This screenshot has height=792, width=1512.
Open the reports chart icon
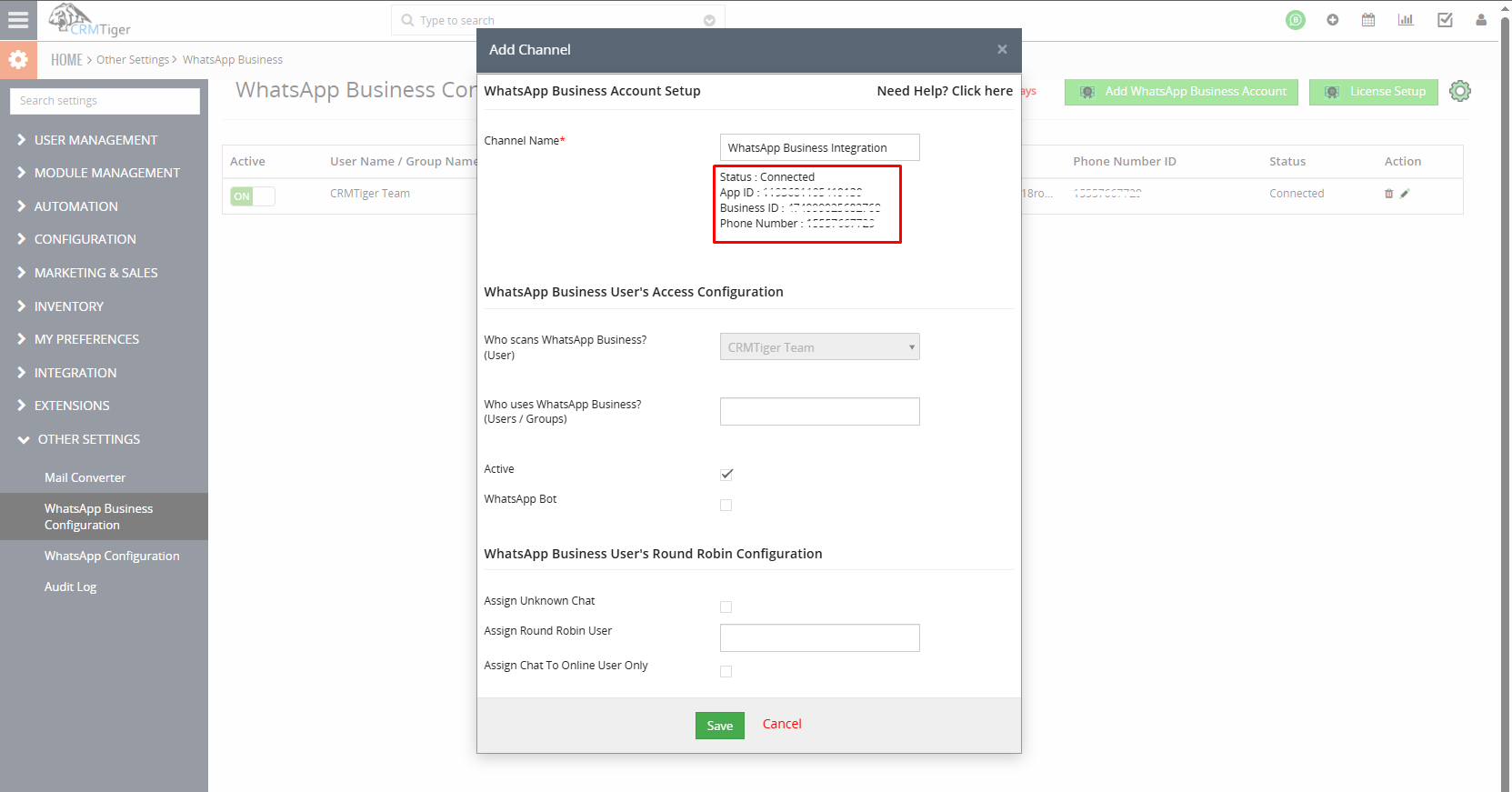click(1406, 20)
